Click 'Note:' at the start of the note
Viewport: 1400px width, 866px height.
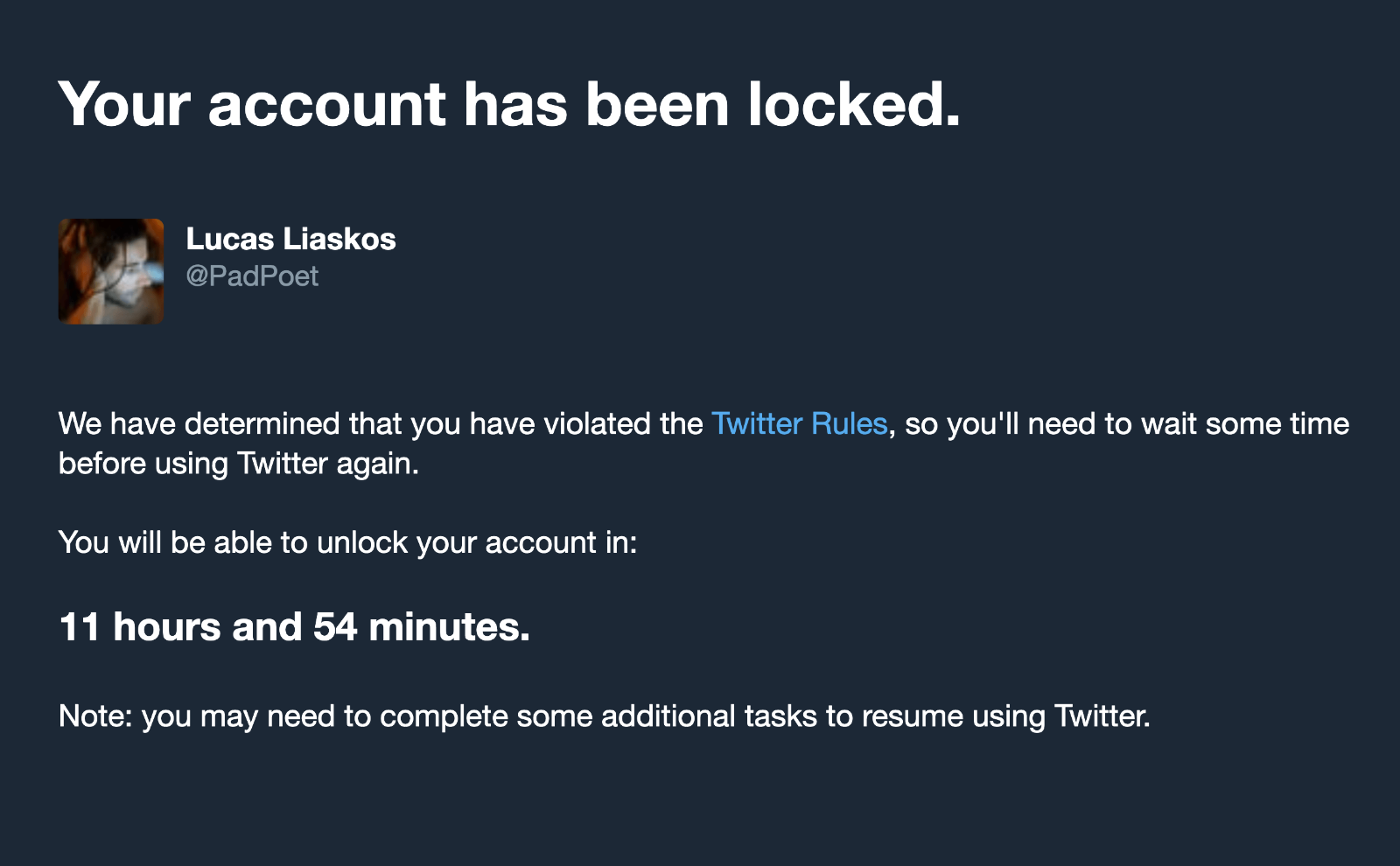(95, 716)
